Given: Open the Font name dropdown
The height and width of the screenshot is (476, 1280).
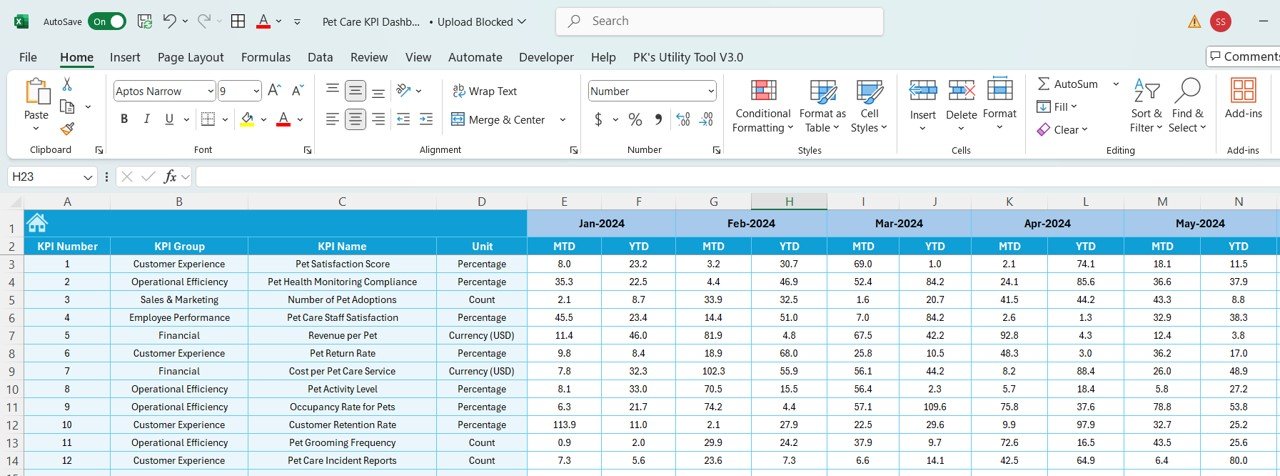Looking at the screenshot, I should (209, 91).
